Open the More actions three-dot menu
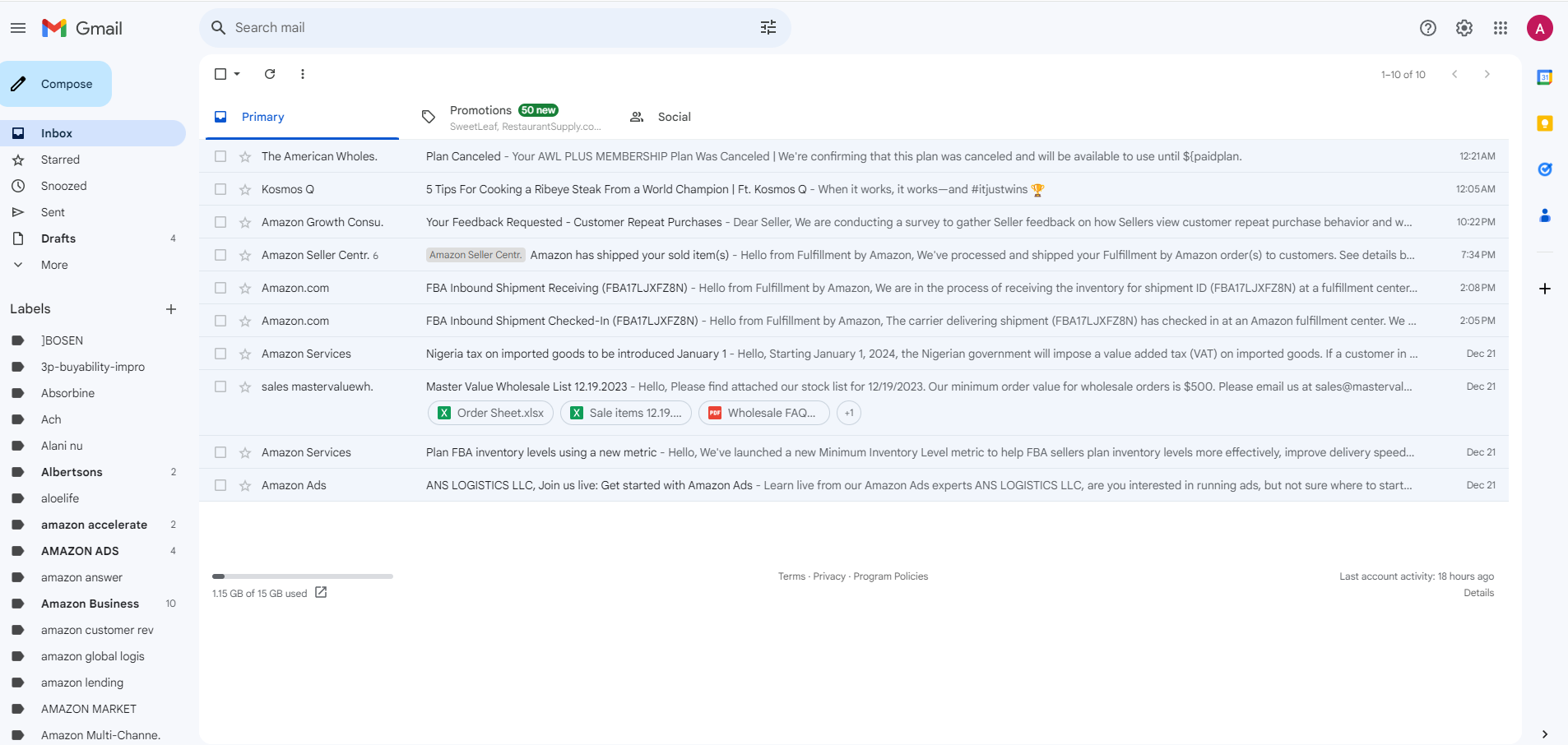Screen dimensions: 1568x745 coord(303,74)
